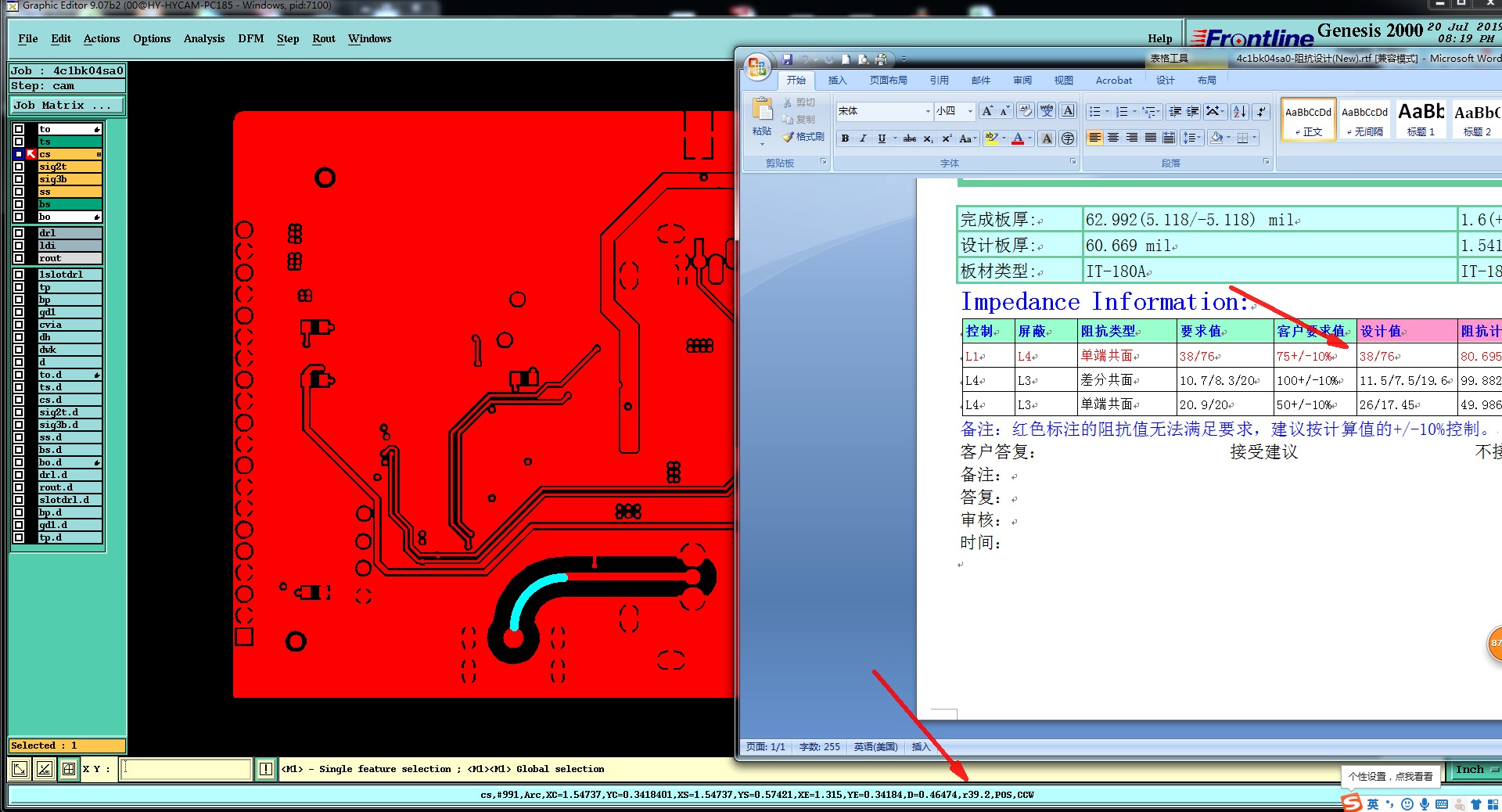This screenshot has width=1502, height=812.
Task: Click the Clear Formatting icon in Word
Action: (1026, 111)
